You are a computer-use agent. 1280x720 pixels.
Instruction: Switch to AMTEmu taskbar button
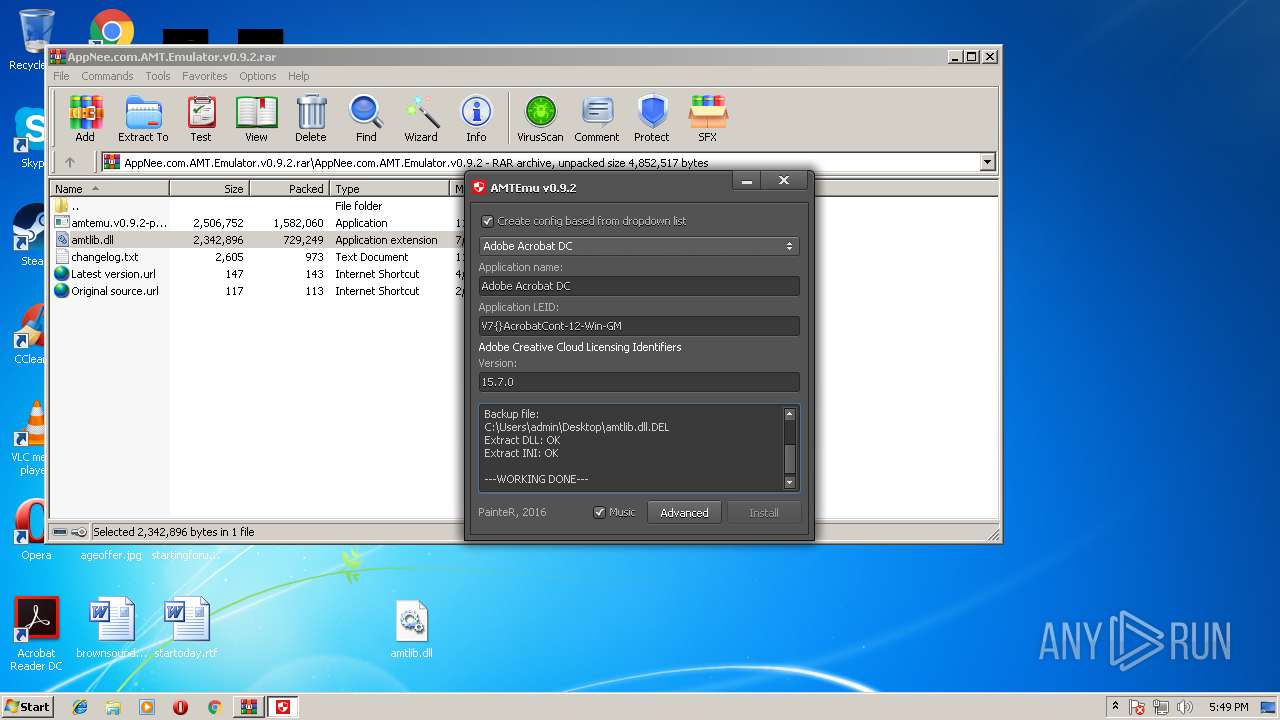point(283,707)
